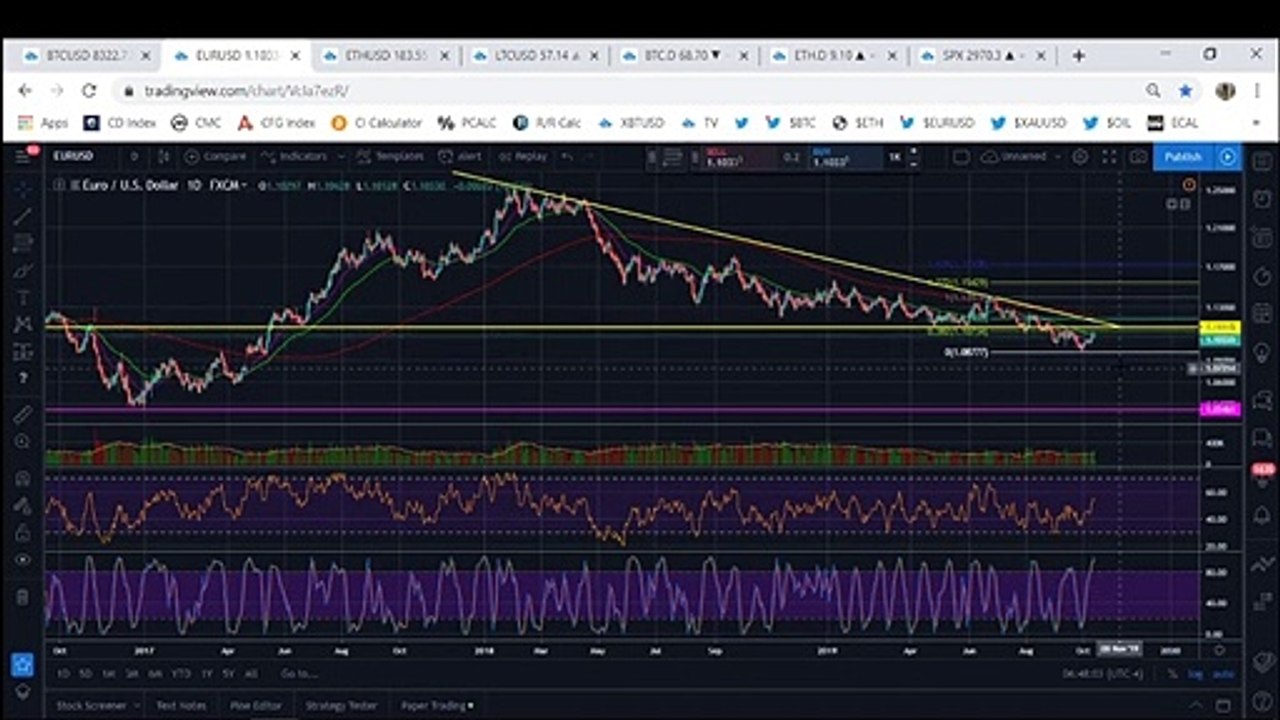
Task: Open the Strategy Tester tab
Action: point(341,706)
